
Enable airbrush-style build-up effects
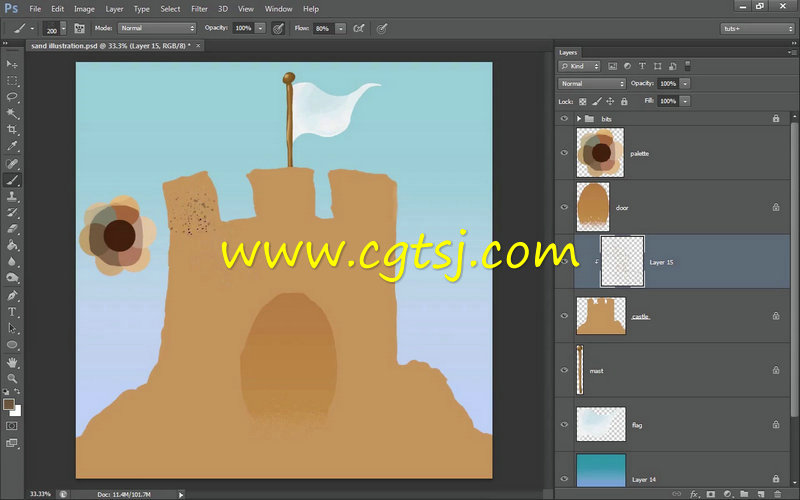click(x=359, y=29)
